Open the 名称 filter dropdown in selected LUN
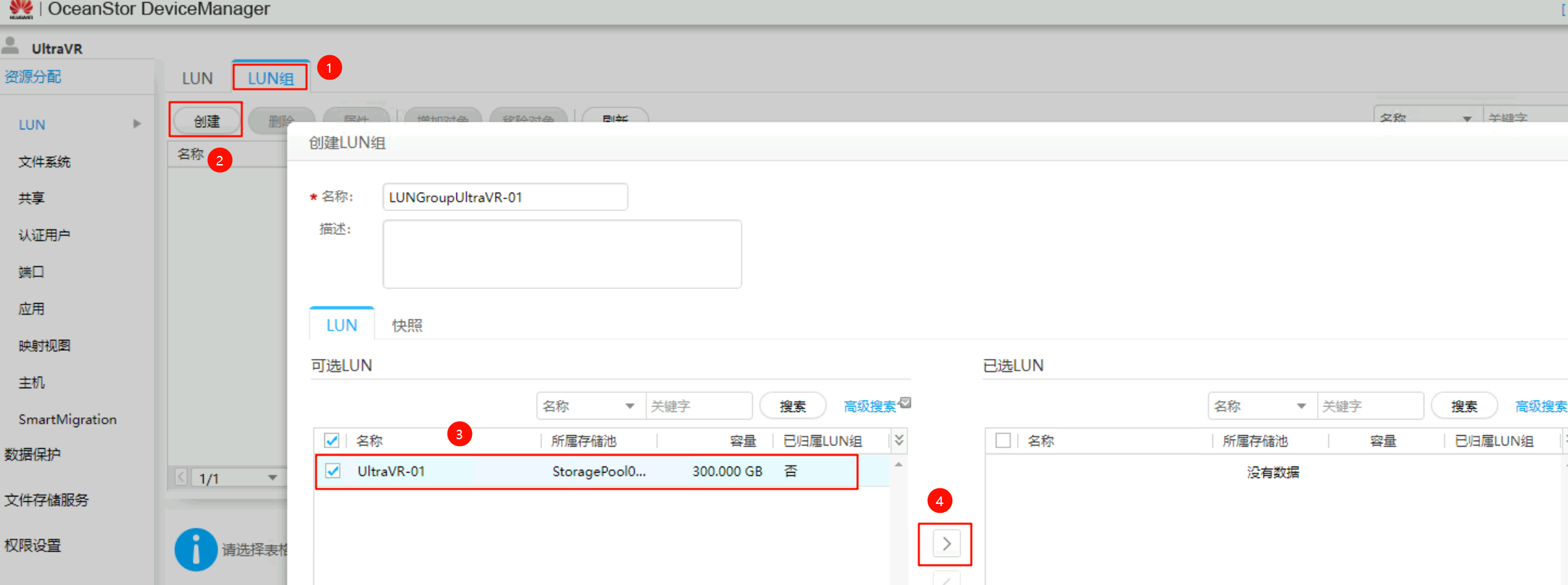The height and width of the screenshot is (585, 1568). 1261,406
